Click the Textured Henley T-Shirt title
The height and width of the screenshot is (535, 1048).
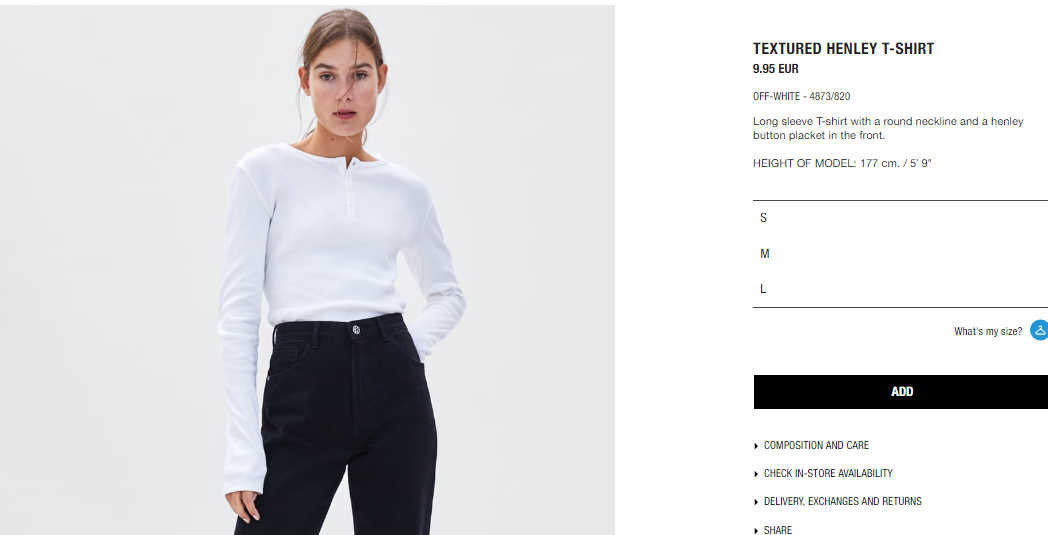(843, 49)
